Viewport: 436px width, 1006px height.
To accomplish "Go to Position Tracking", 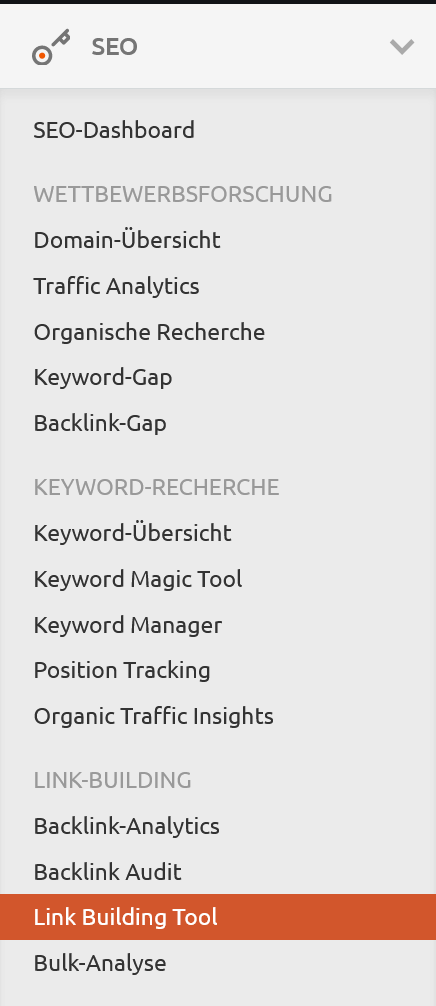I will pyautogui.click(x=122, y=670).
